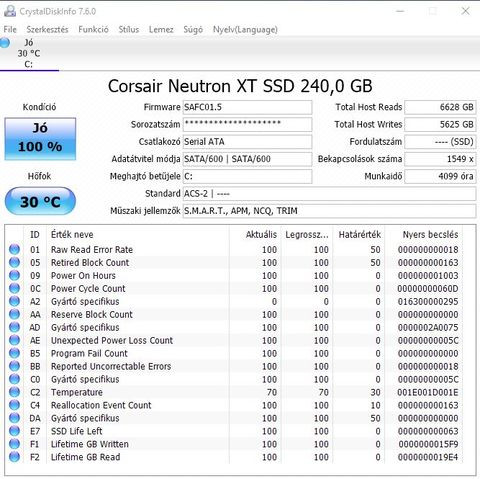Click the Munkaidő 4099 óra value
This screenshot has width=480, height=479.
440,176
